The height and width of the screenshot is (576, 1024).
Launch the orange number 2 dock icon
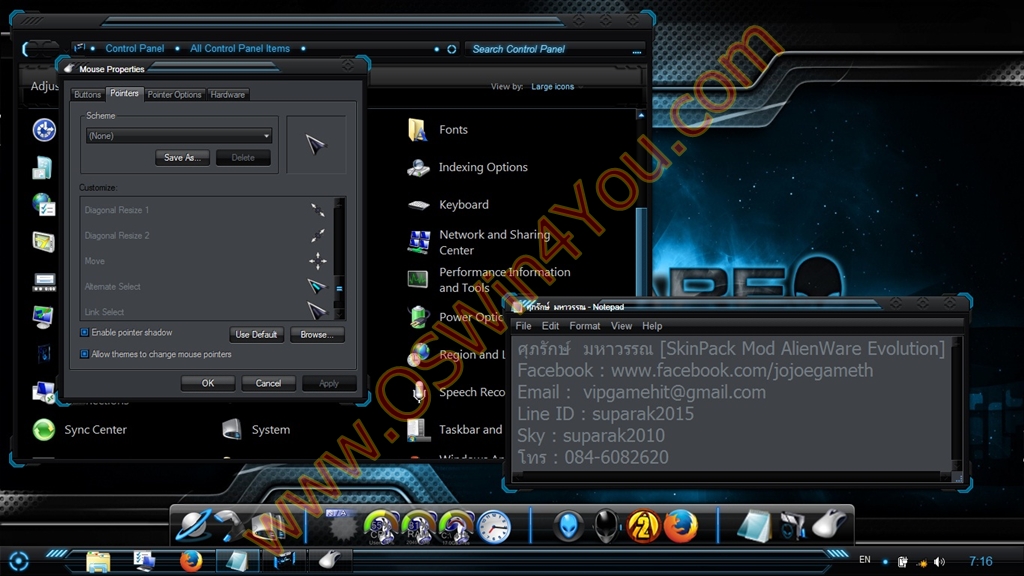tap(643, 526)
